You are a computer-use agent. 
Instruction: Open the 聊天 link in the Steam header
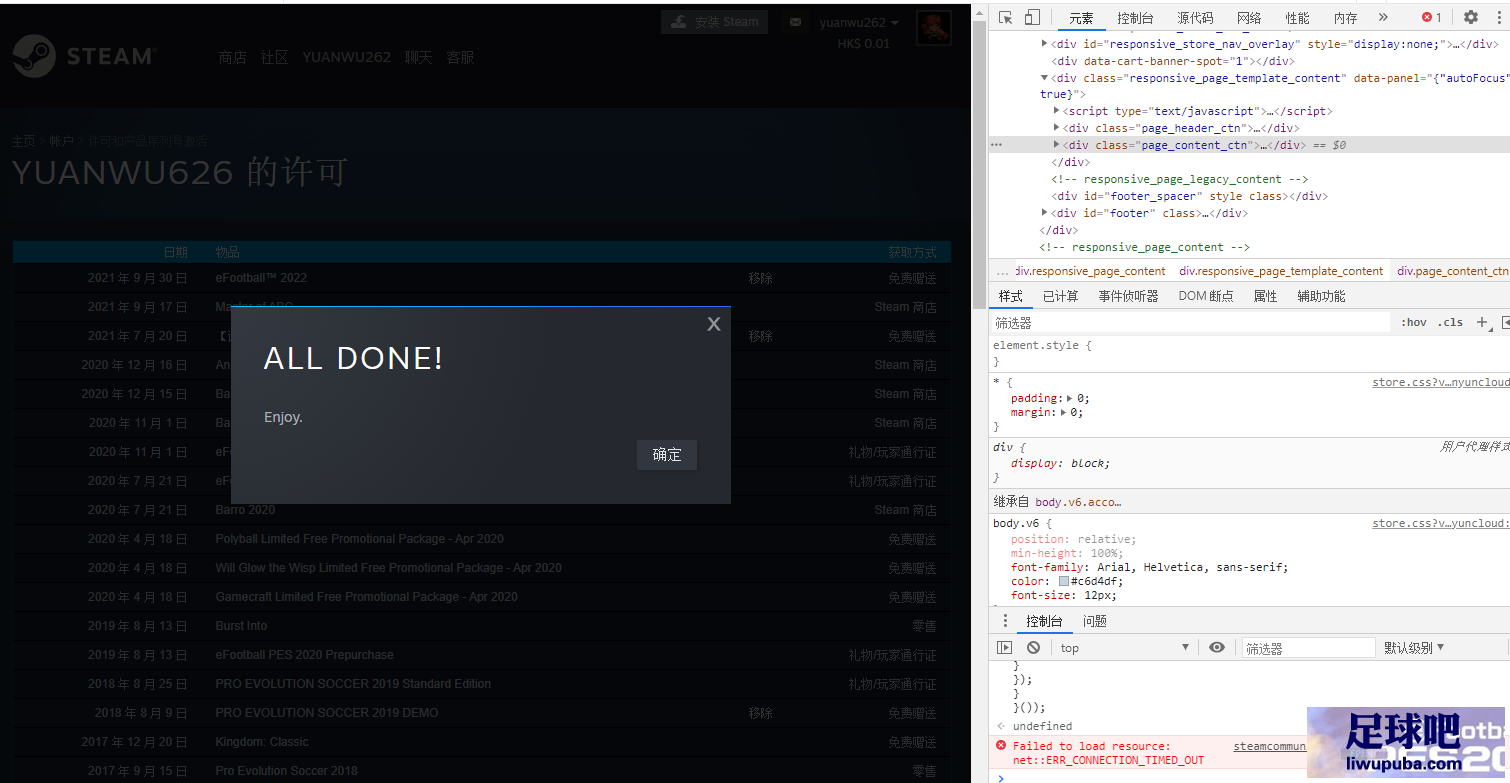pyautogui.click(x=419, y=57)
